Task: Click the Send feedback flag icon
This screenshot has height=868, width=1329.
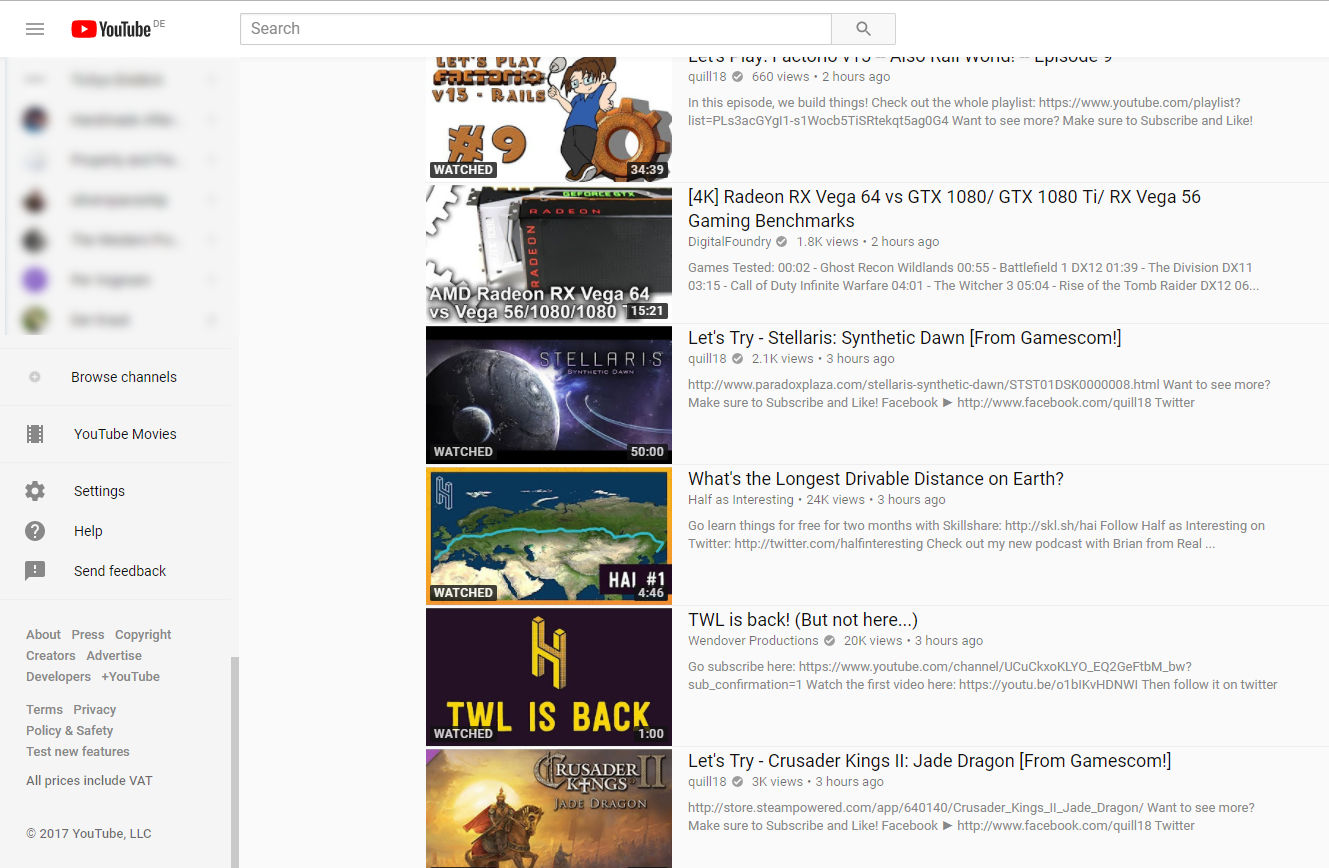Action: pyautogui.click(x=35, y=571)
